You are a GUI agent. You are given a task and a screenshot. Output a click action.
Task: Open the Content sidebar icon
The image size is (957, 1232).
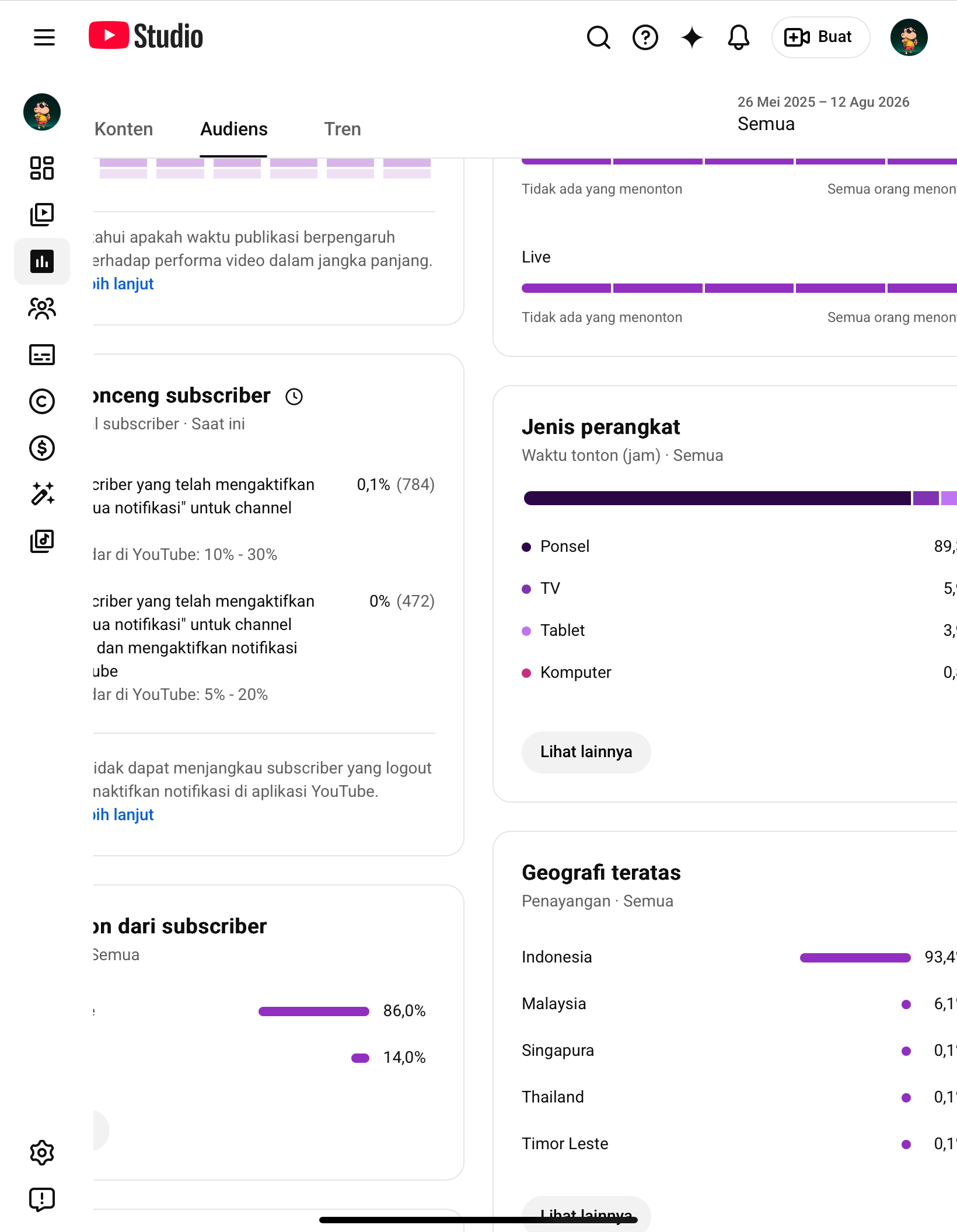point(42,215)
